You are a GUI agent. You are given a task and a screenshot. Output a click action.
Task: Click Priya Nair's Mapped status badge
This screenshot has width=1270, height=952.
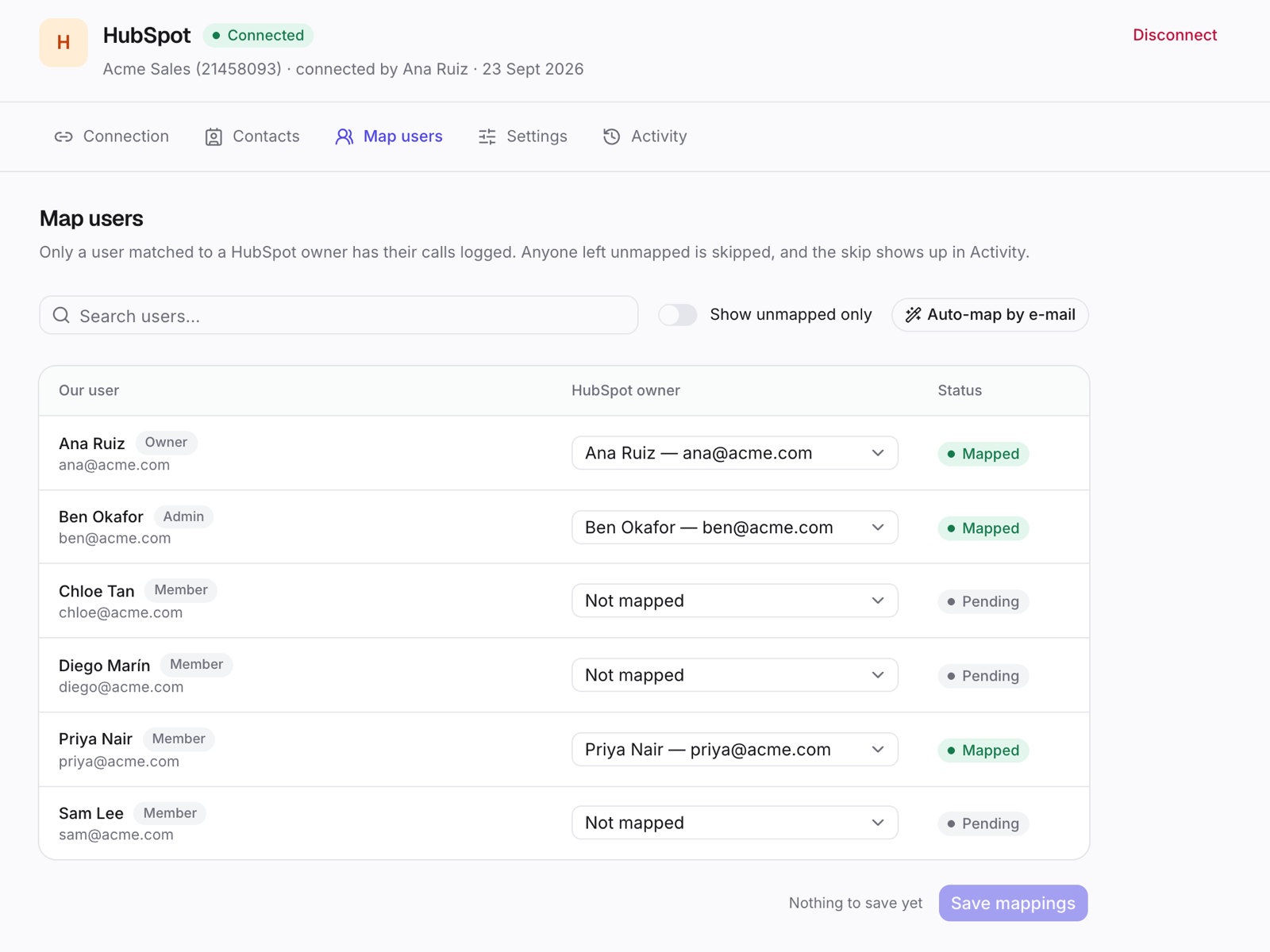tap(983, 750)
